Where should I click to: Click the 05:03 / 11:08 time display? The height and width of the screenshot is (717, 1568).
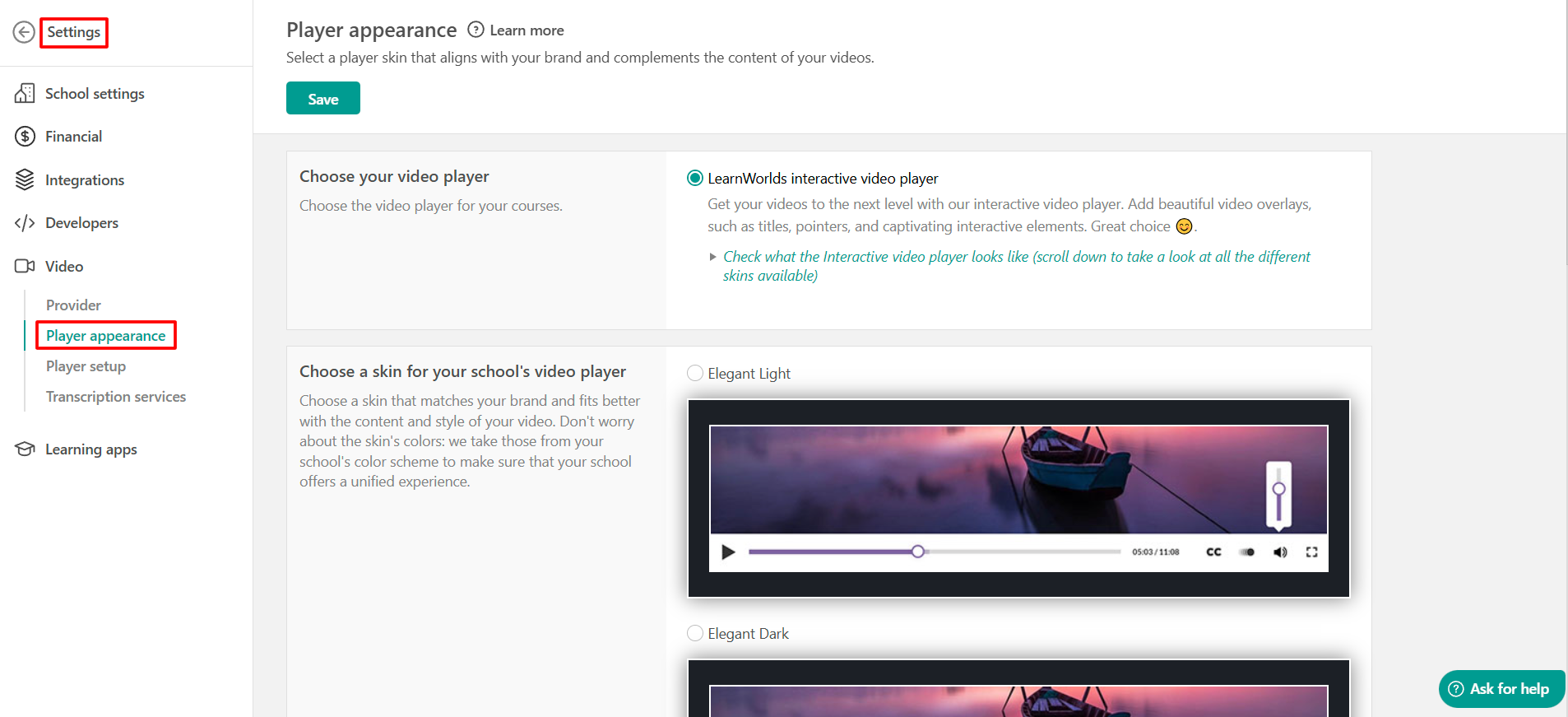1155,552
